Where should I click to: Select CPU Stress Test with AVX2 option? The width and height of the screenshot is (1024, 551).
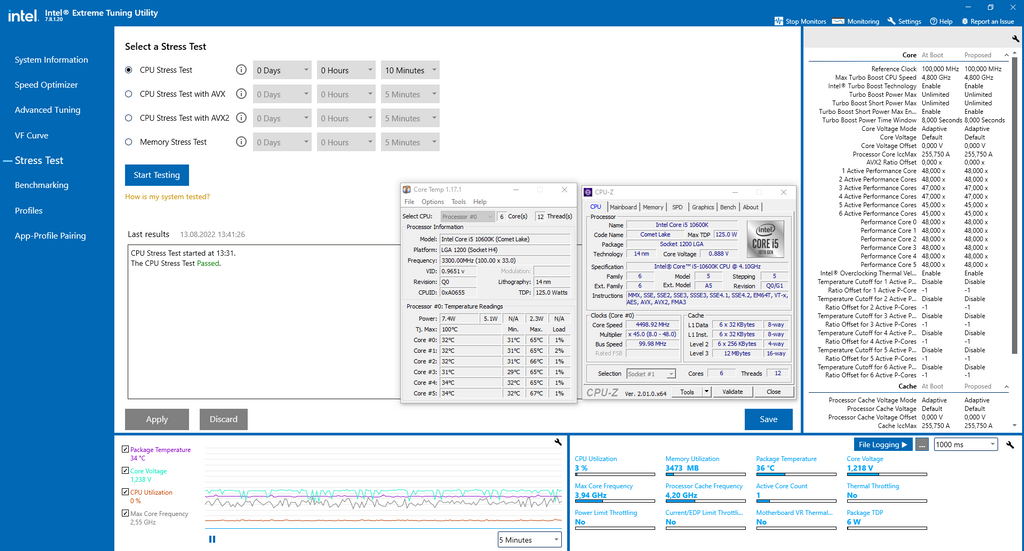(x=129, y=118)
